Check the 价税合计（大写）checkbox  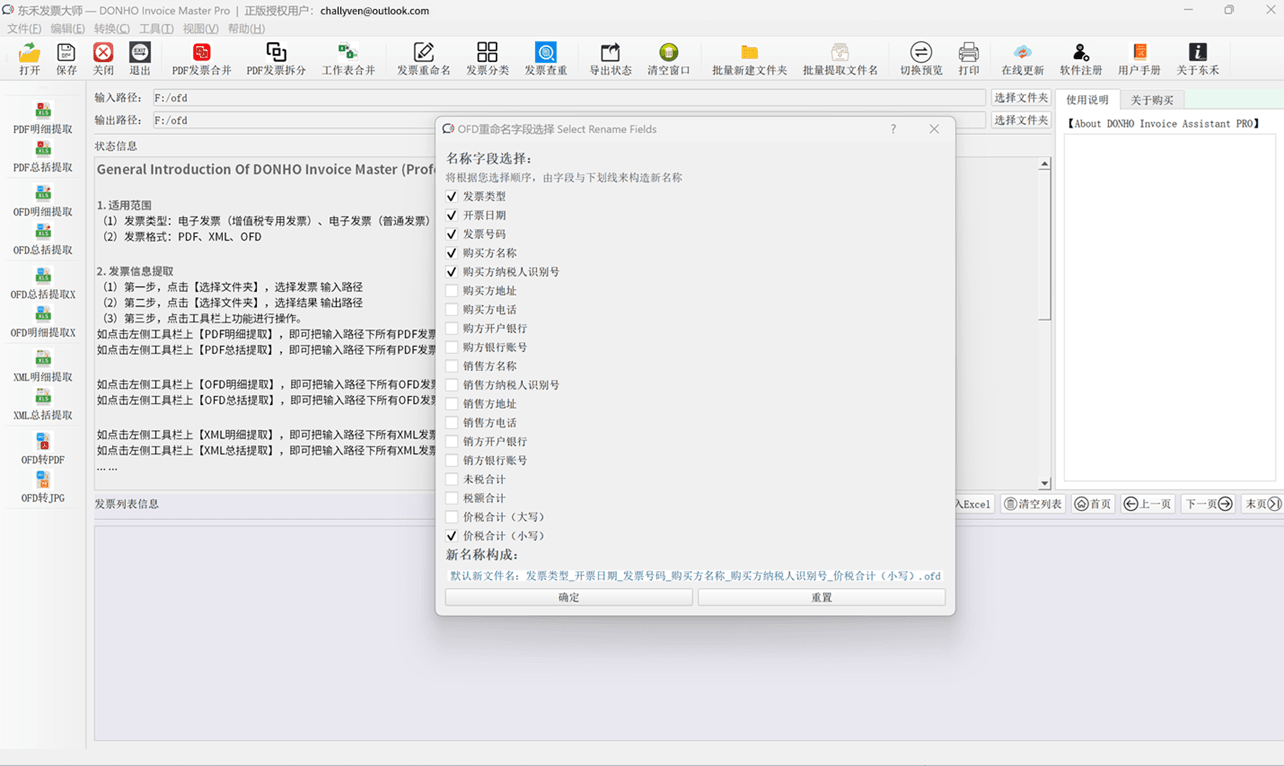pyautogui.click(x=452, y=517)
